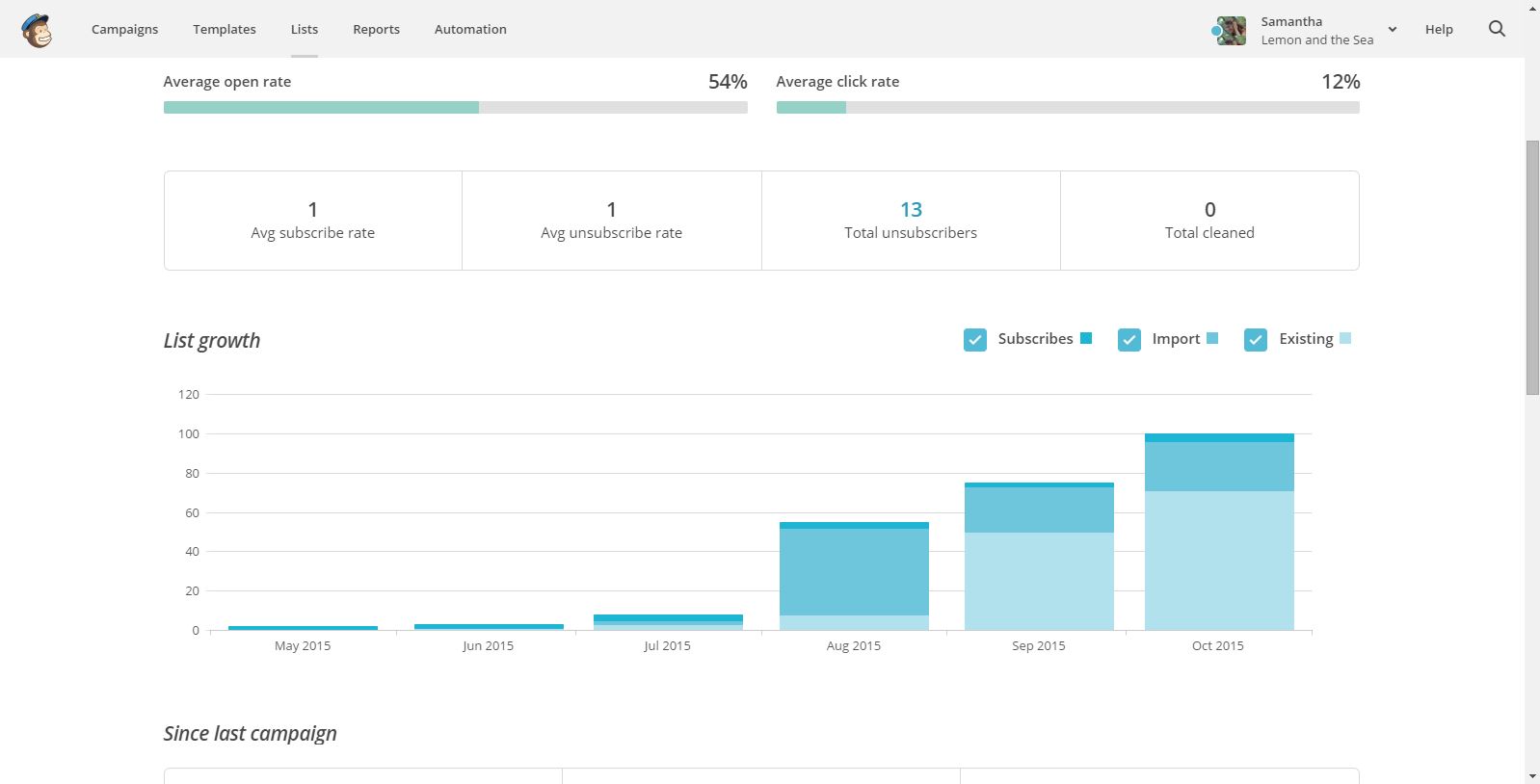Go to the Reports tab
1540x784 pixels.
376,29
